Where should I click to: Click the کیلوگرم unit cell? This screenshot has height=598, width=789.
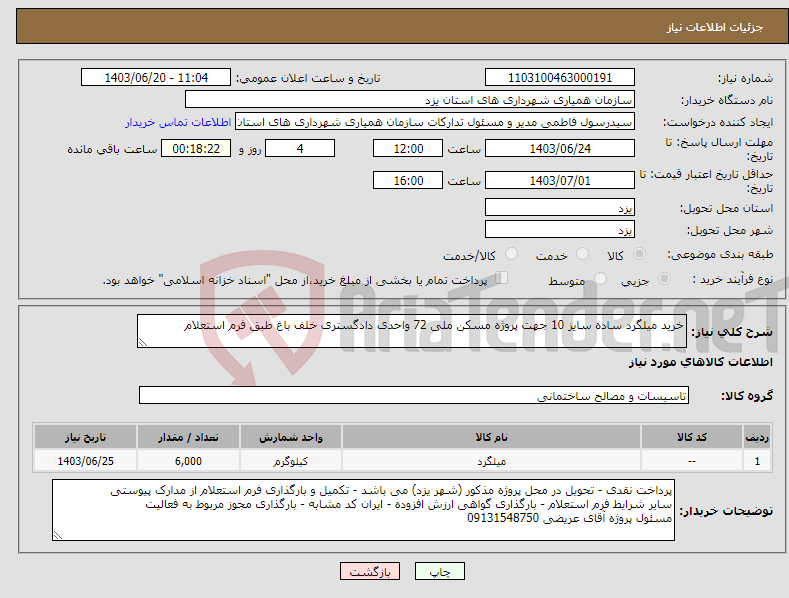click(x=291, y=461)
